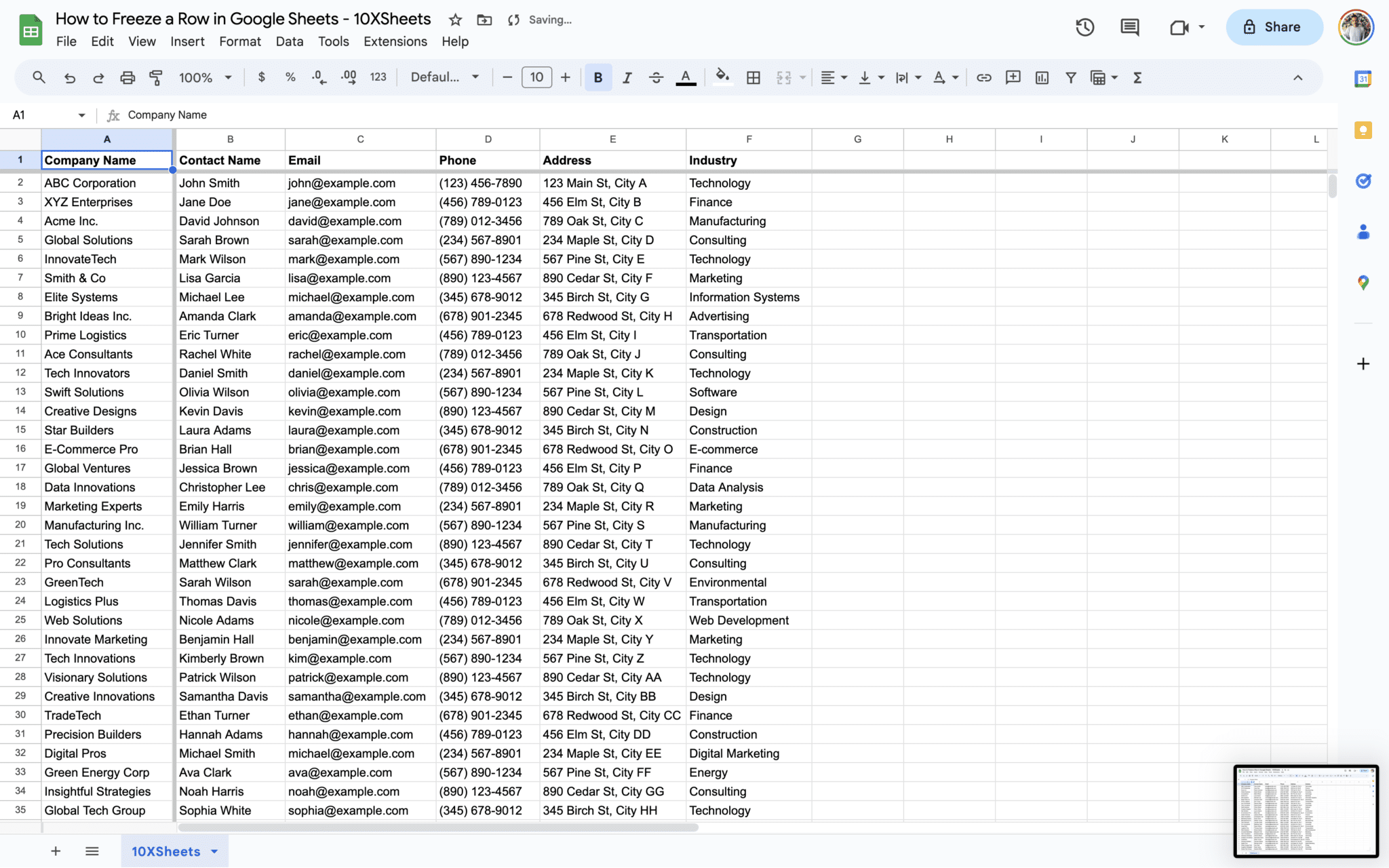Expand the 10XSheets tab options arrow
Image resolution: width=1389 pixels, height=868 pixels.
tap(215, 851)
